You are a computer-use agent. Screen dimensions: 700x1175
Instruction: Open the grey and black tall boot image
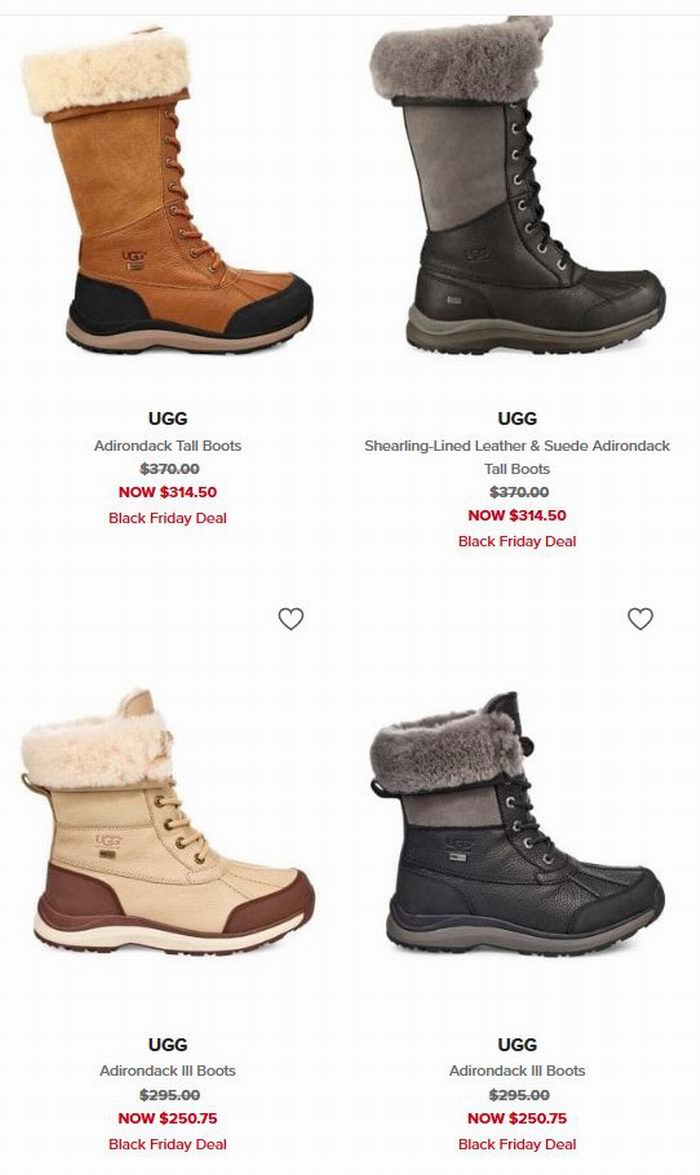click(517, 185)
